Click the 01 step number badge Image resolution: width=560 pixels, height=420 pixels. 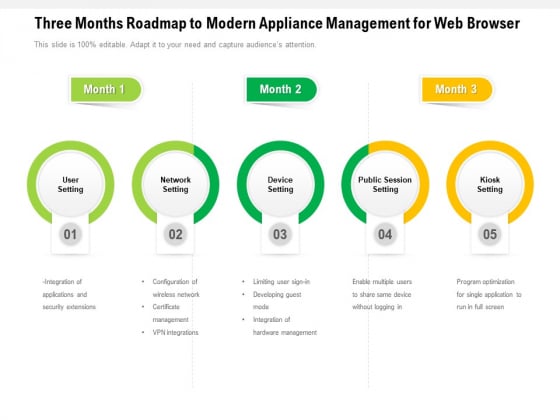tap(70, 234)
